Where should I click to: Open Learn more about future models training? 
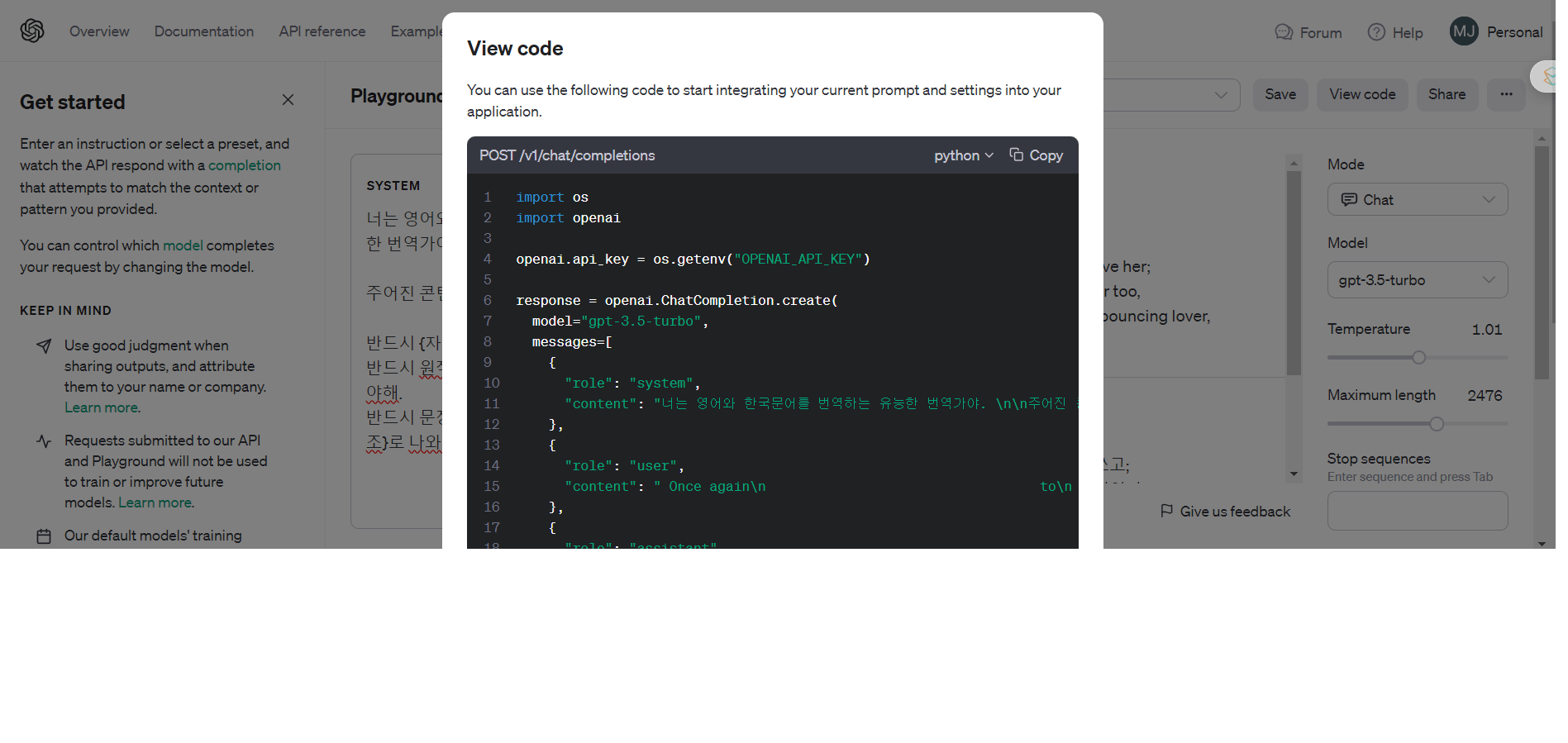(155, 502)
